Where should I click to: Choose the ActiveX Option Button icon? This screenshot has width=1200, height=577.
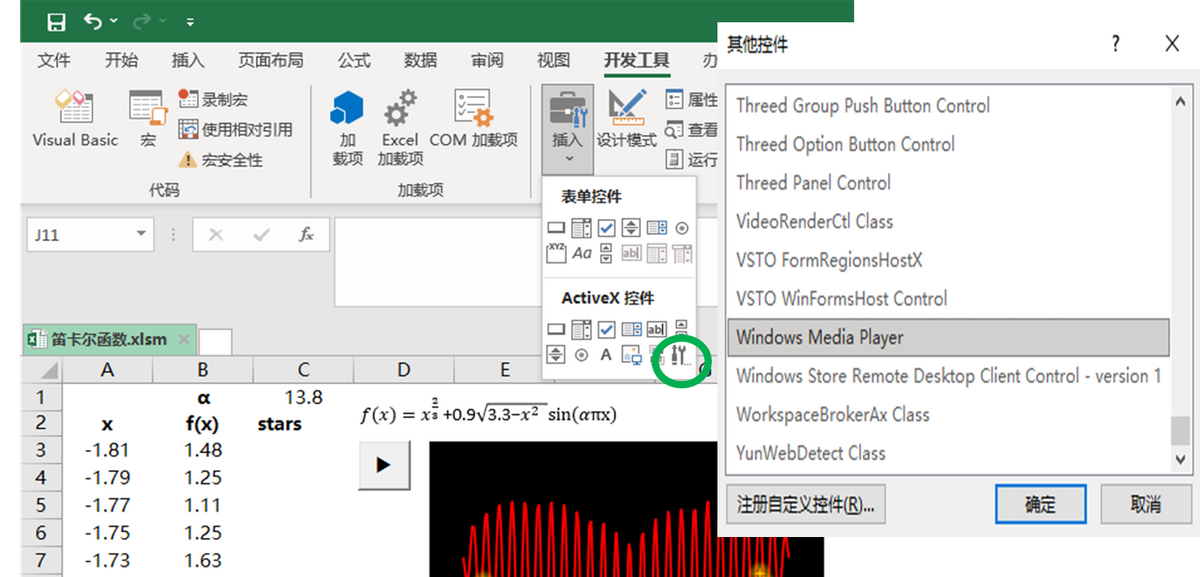pyautogui.click(x=581, y=354)
